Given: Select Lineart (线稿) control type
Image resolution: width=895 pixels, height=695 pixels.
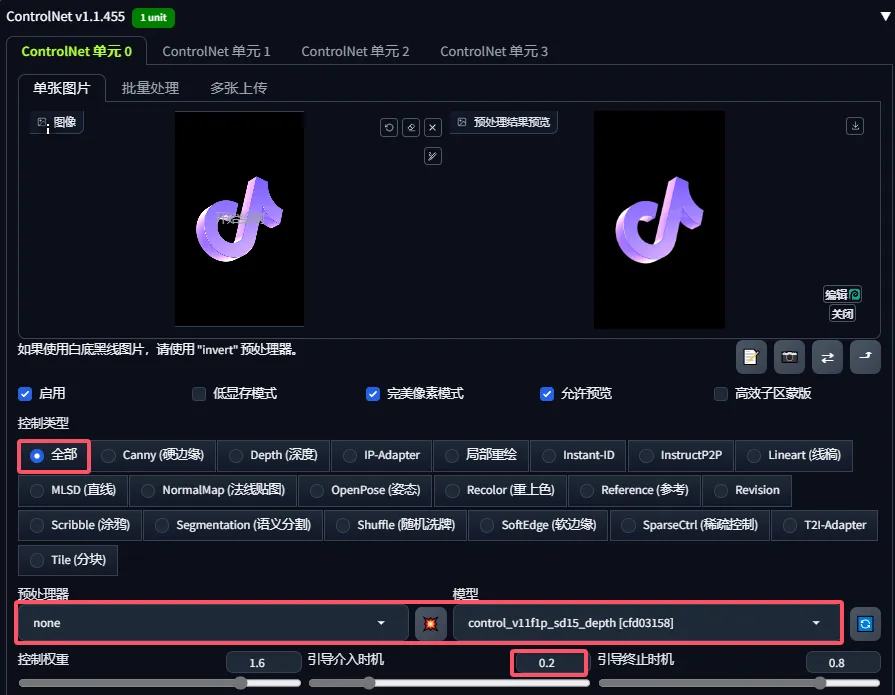Looking at the screenshot, I should [x=794, y=455].
